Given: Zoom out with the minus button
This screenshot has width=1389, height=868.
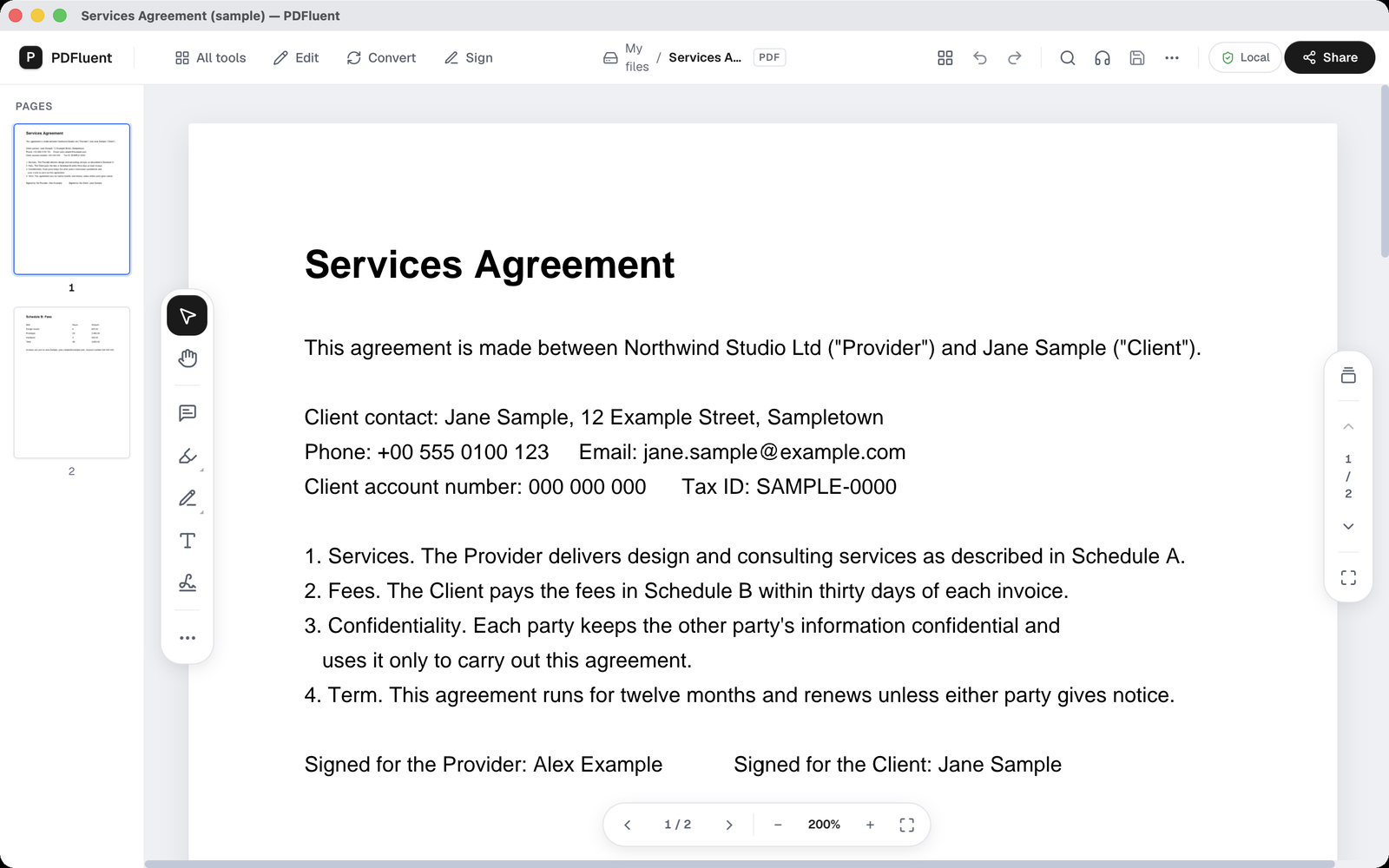Looking at the screenshot, I should [778, 825].
